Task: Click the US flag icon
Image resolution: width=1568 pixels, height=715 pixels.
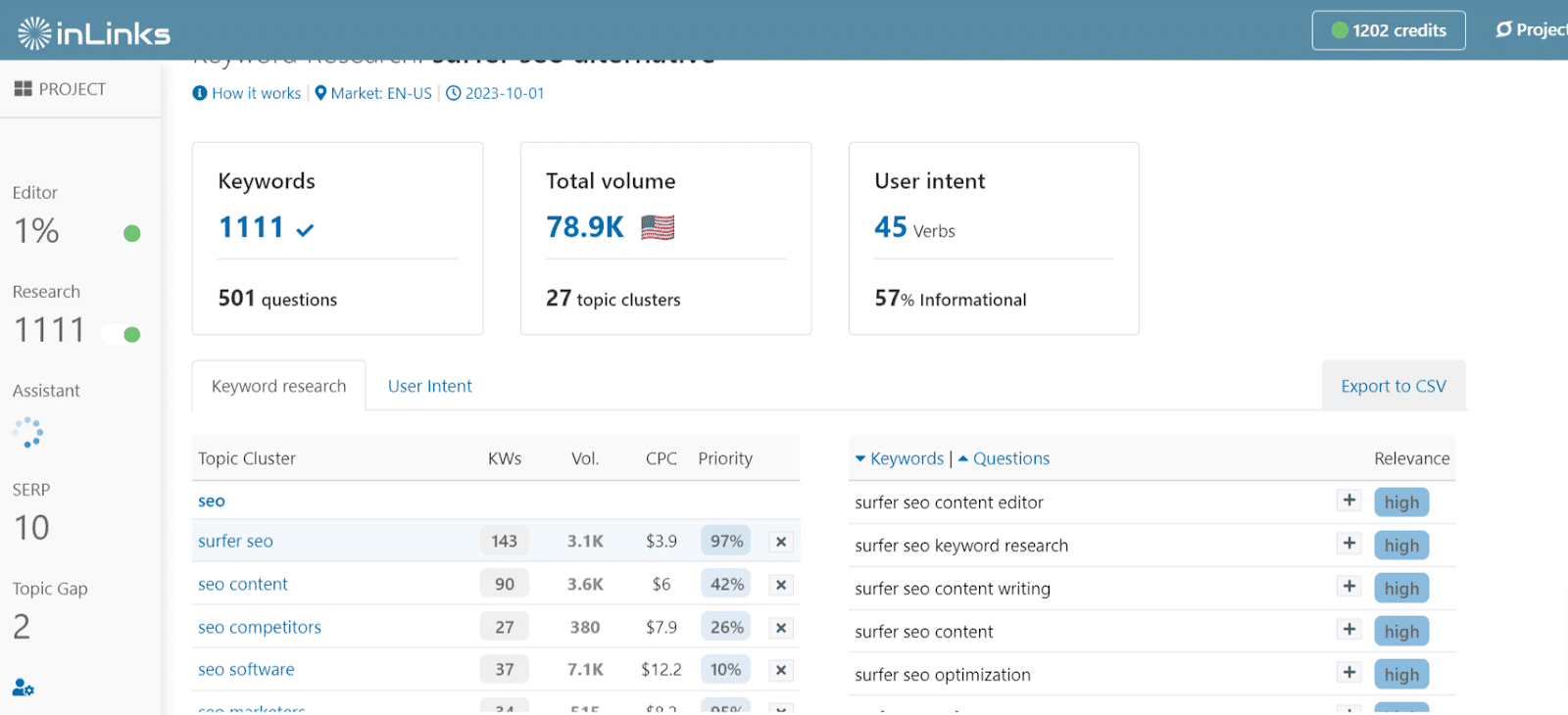Action: pyautogui.click(x=658, y=227)
